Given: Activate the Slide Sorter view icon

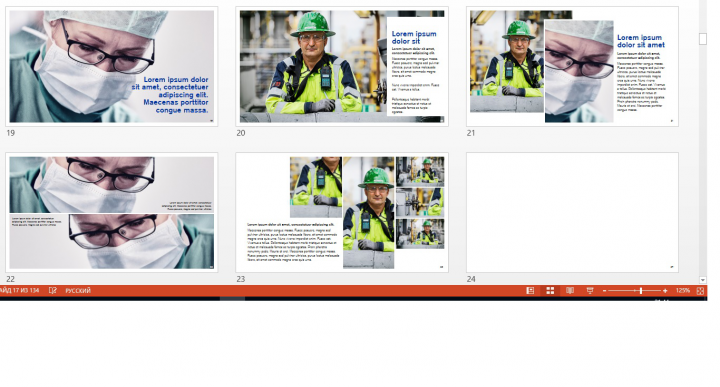Looking at the screenshot, I should [550, 291].
